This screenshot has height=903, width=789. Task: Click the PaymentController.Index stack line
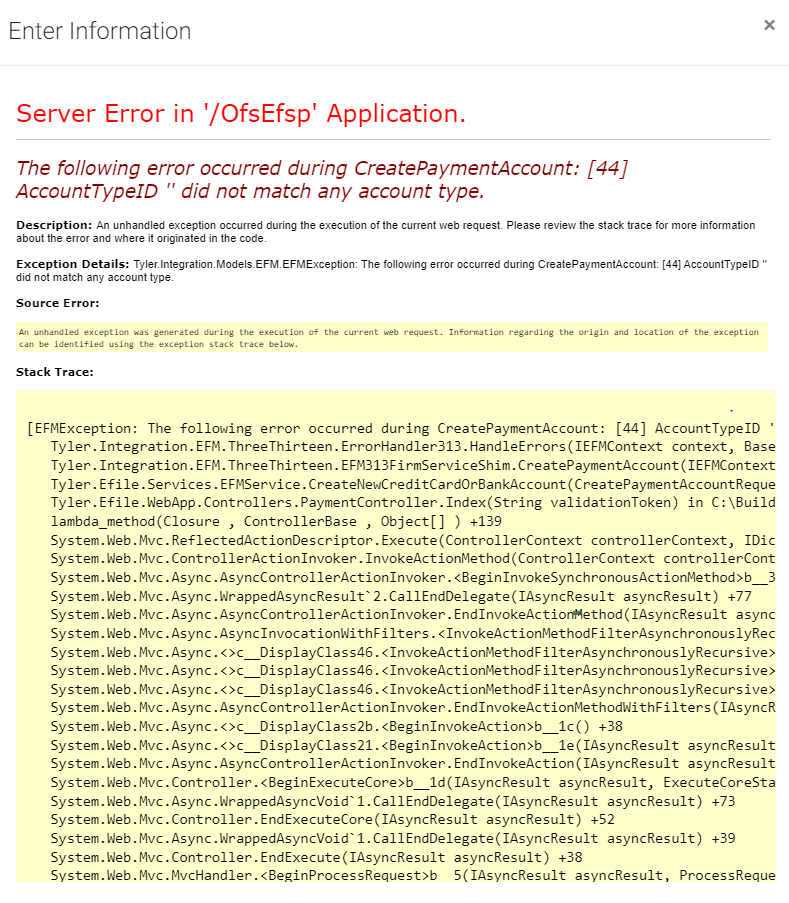click(x=413, y=503)
